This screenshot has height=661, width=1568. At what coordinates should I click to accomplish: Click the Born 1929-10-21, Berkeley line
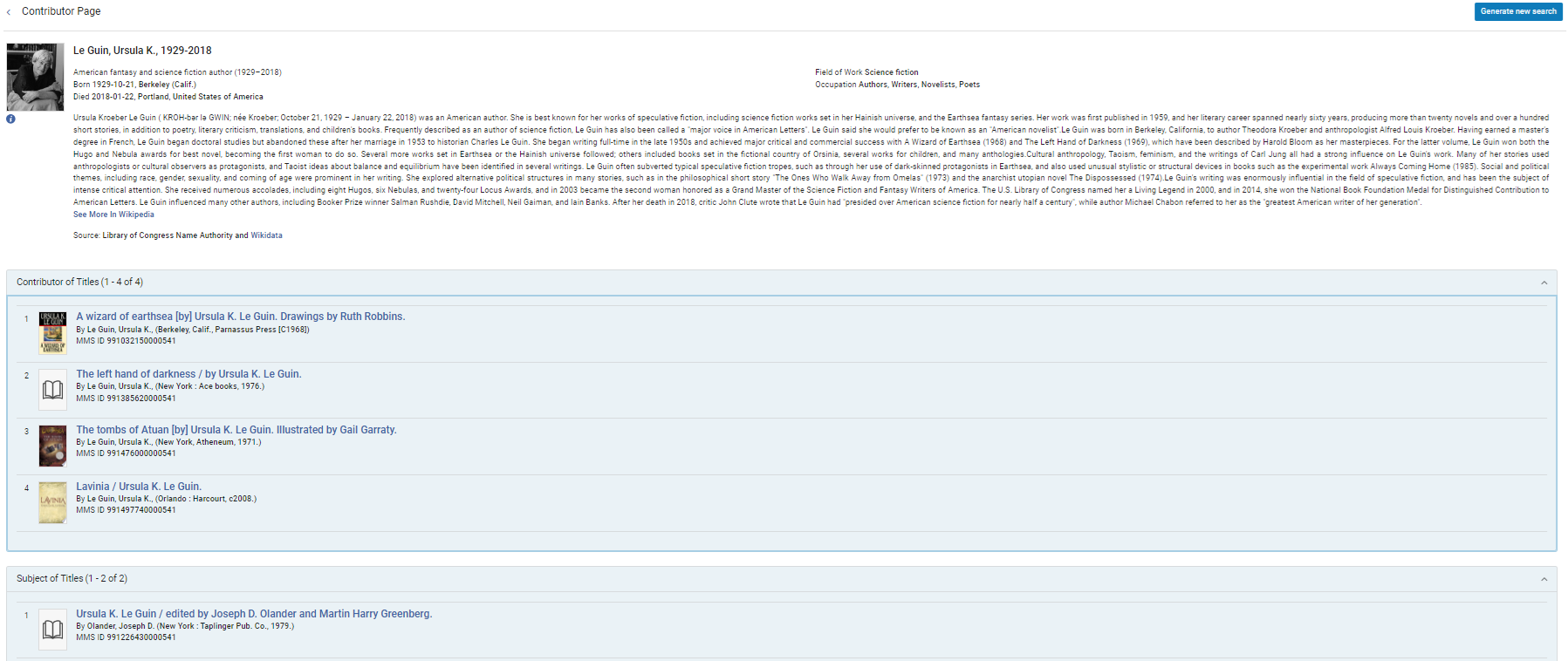click(134, 85)
